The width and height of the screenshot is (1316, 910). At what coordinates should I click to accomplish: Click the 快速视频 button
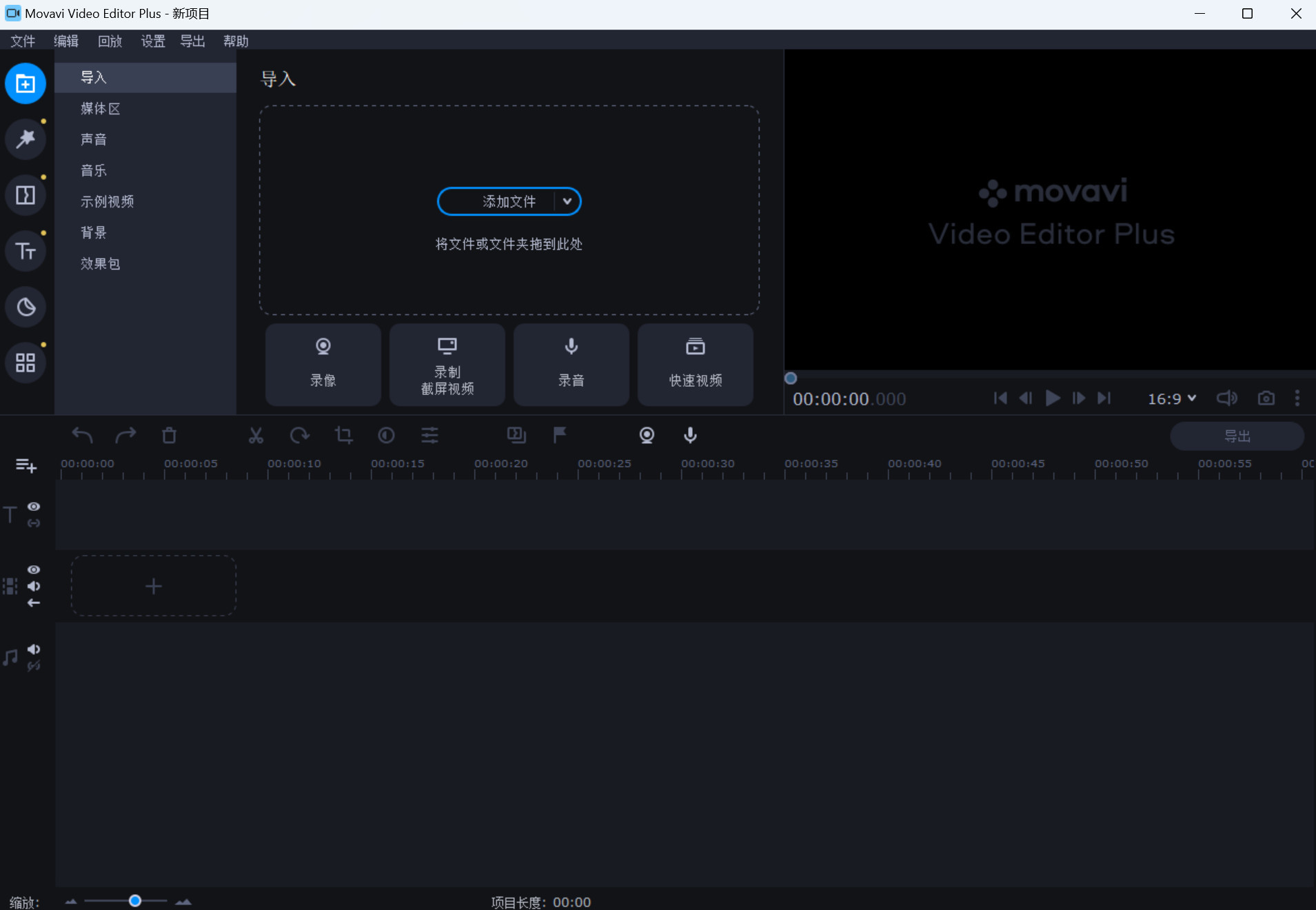(x=696, y=365)
